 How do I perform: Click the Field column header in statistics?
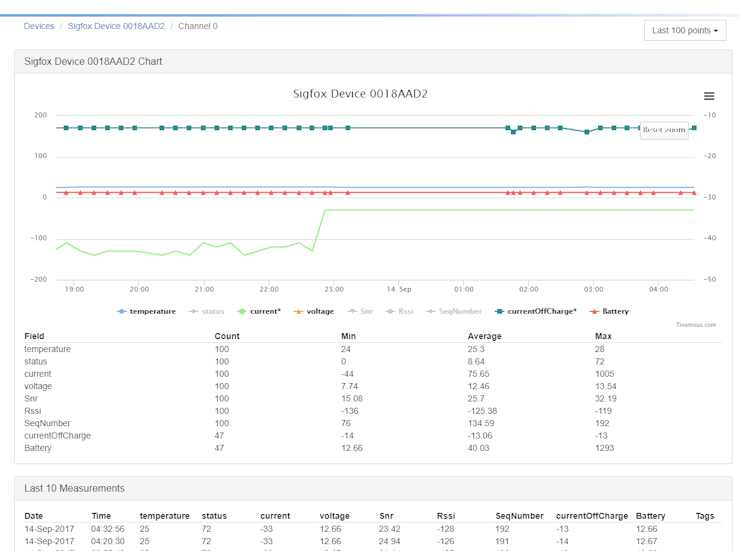coord(34,336)
